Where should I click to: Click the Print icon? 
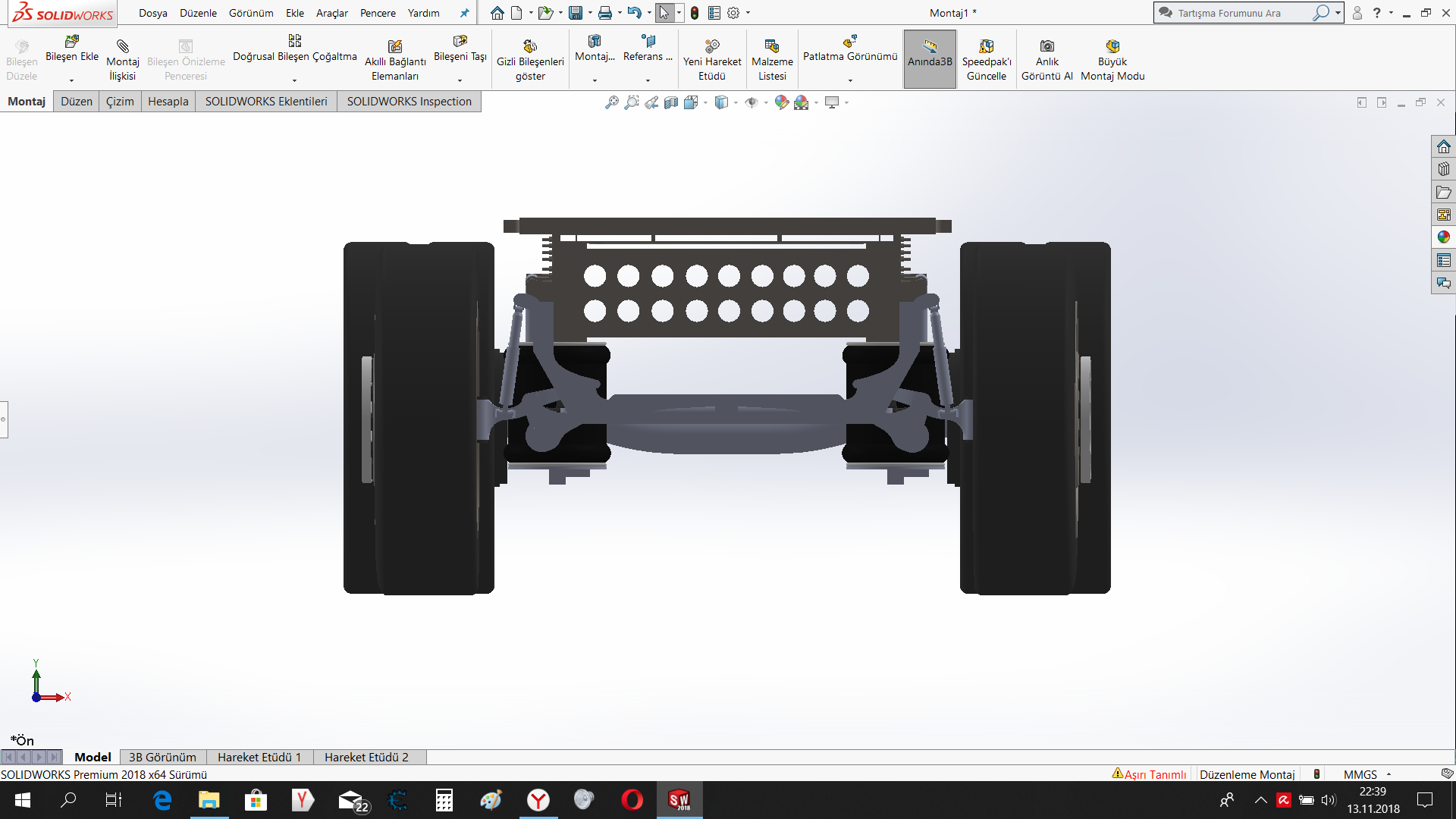[x=605, y=13]
